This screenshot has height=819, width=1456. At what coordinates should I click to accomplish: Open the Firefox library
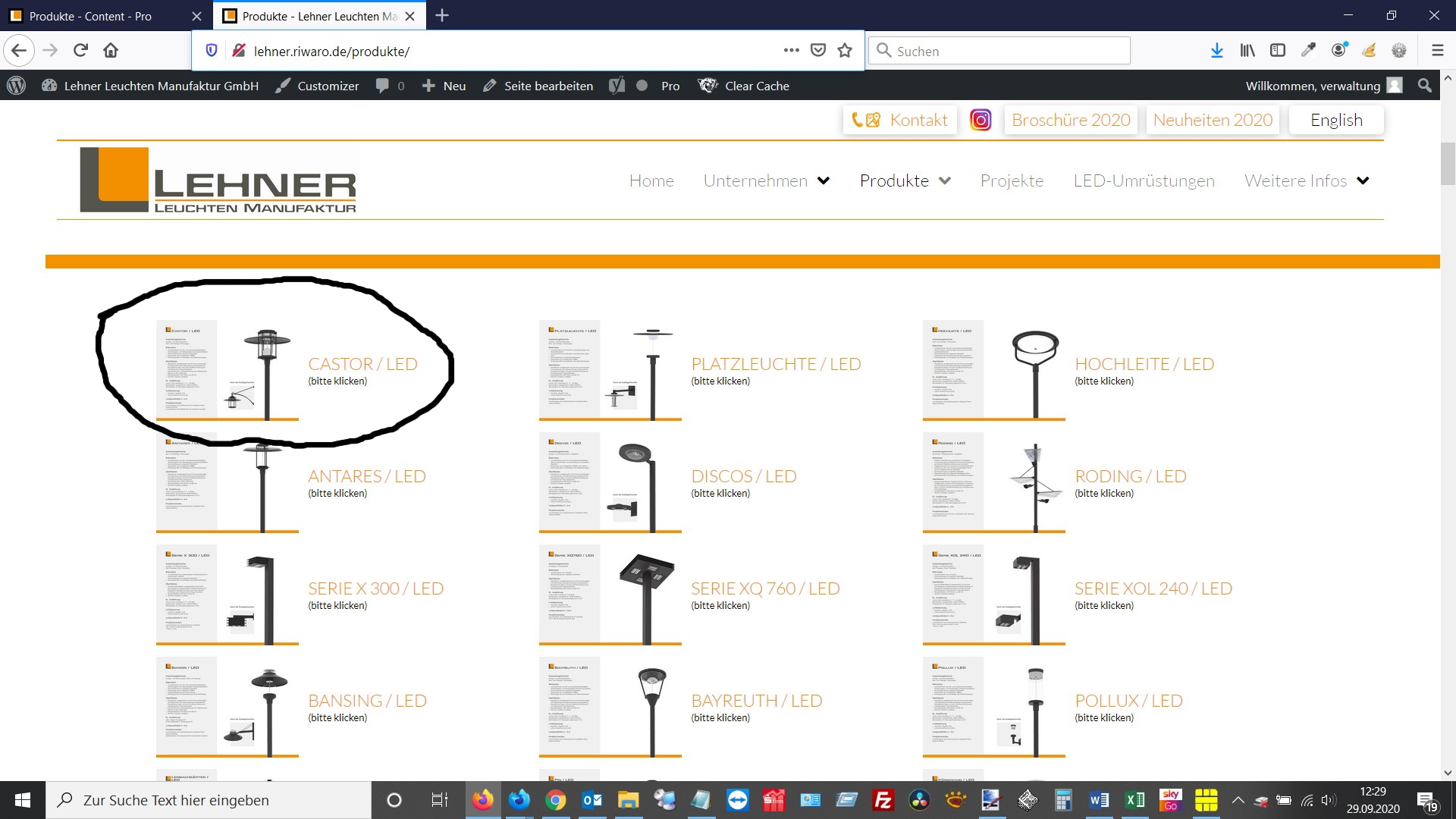1247,51
